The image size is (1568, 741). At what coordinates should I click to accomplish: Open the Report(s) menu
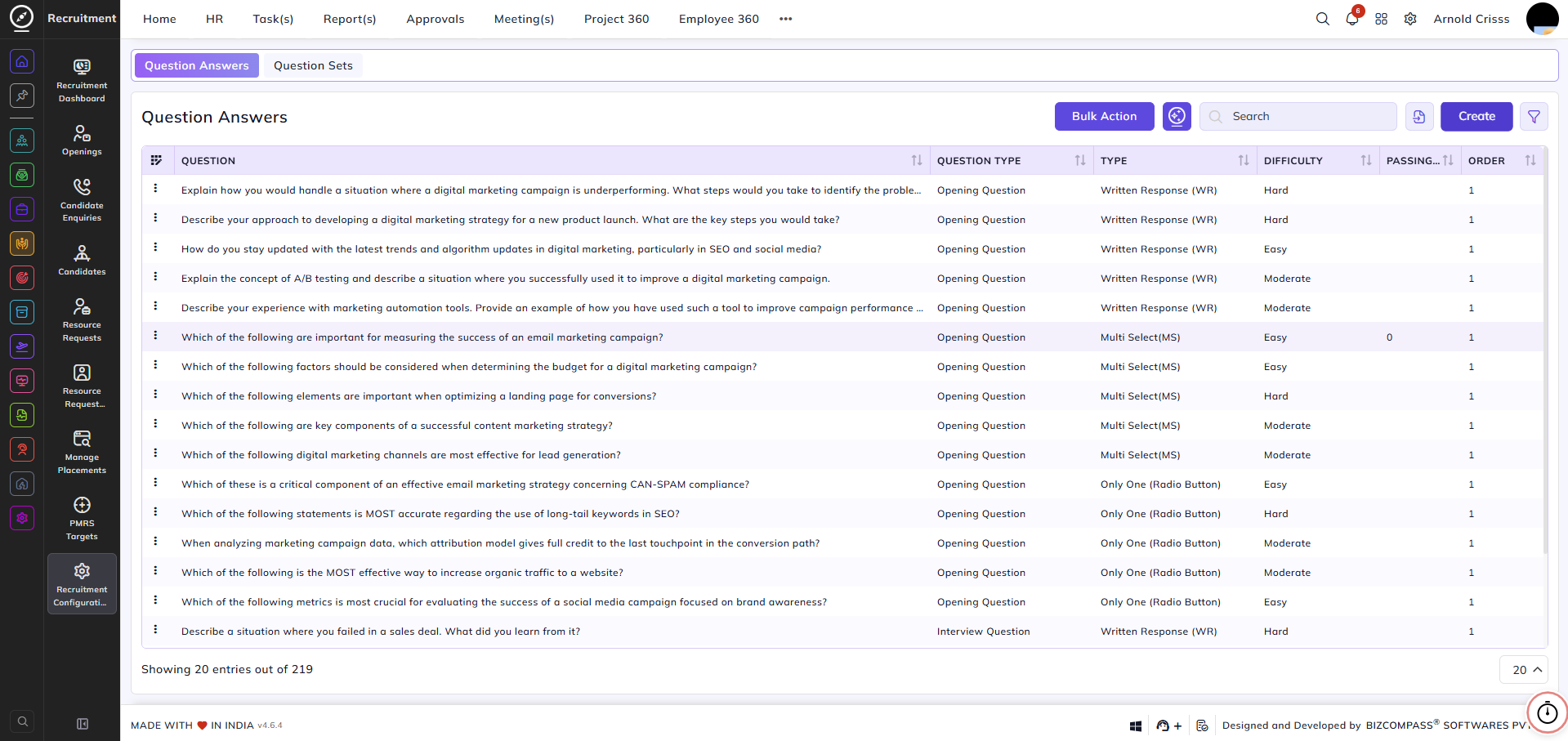click(x=350, y=19)
